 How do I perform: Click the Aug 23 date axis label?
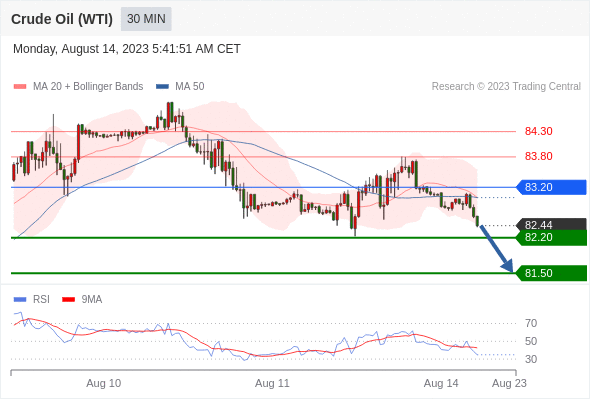coord(509,383)
